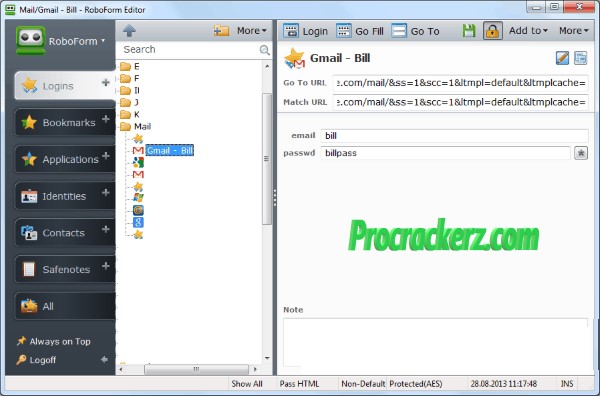Save with the green floppy icon
The height and width of the screenshot is (396, 600).
point(469,31)
